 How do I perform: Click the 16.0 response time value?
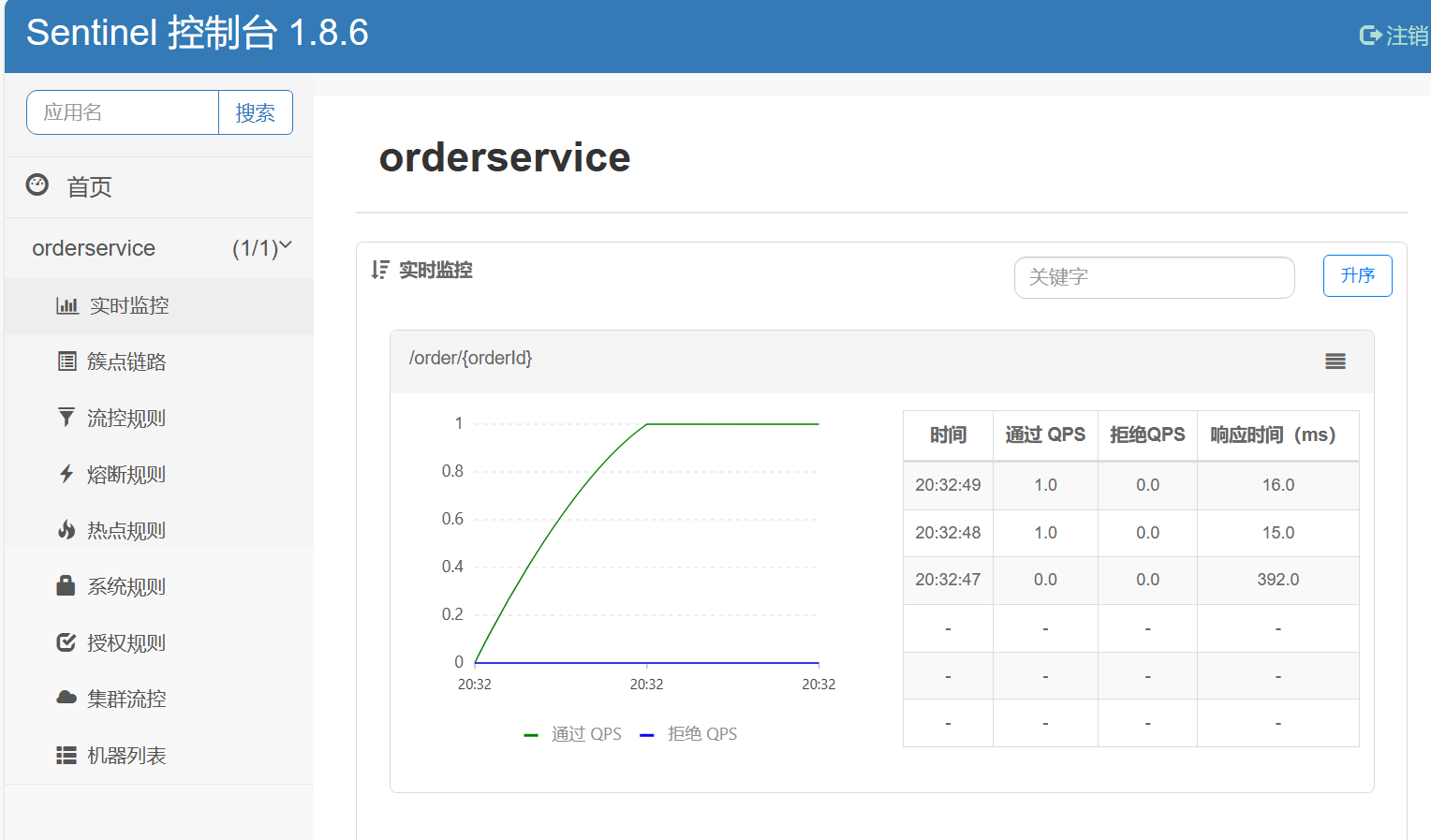pos(1278,485)
